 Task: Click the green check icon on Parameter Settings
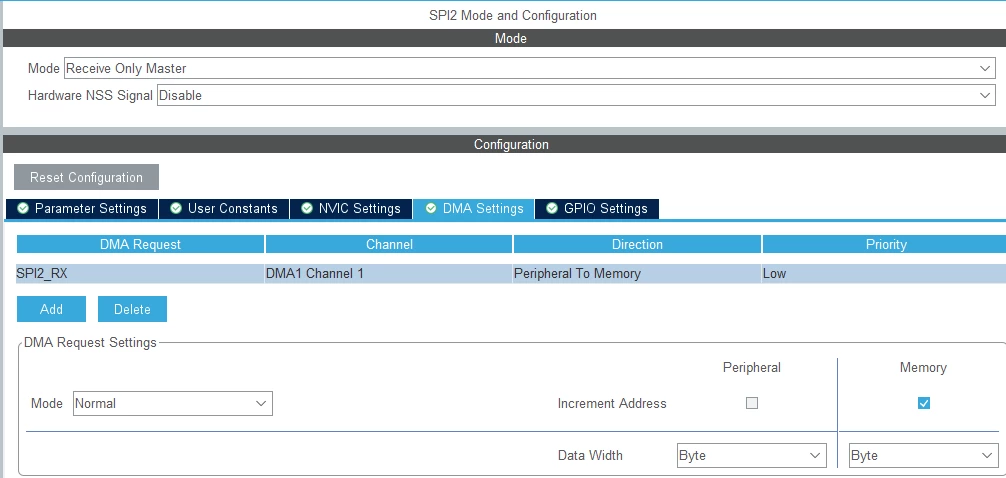tap(23, 209)
